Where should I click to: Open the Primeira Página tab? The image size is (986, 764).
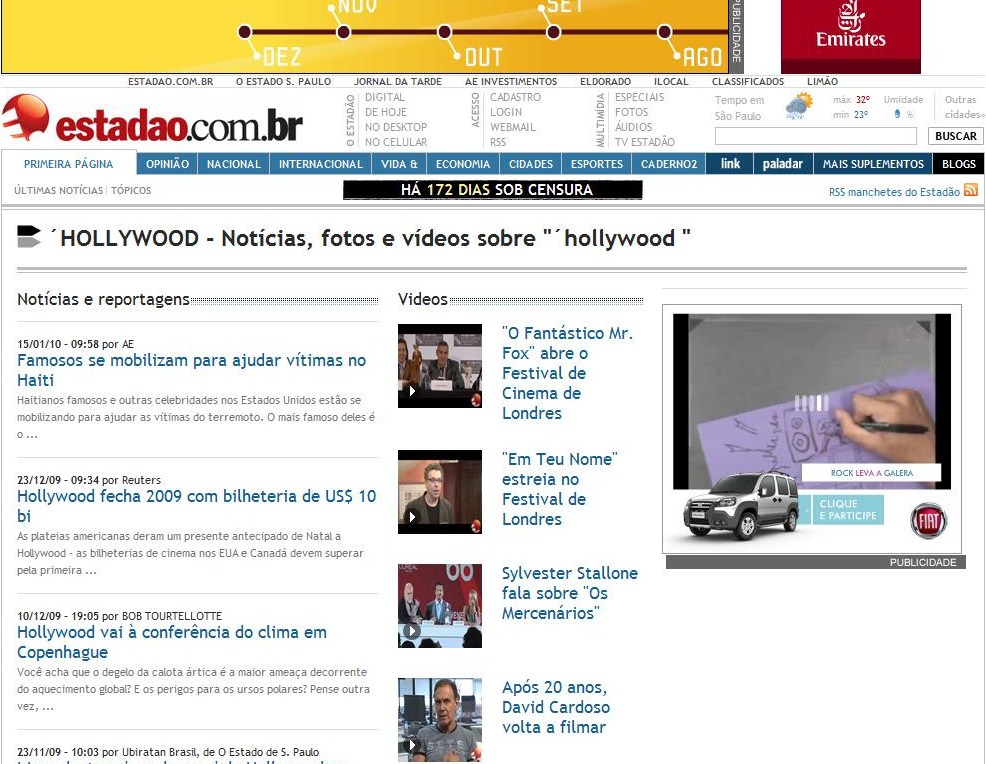tap(69, 164)
